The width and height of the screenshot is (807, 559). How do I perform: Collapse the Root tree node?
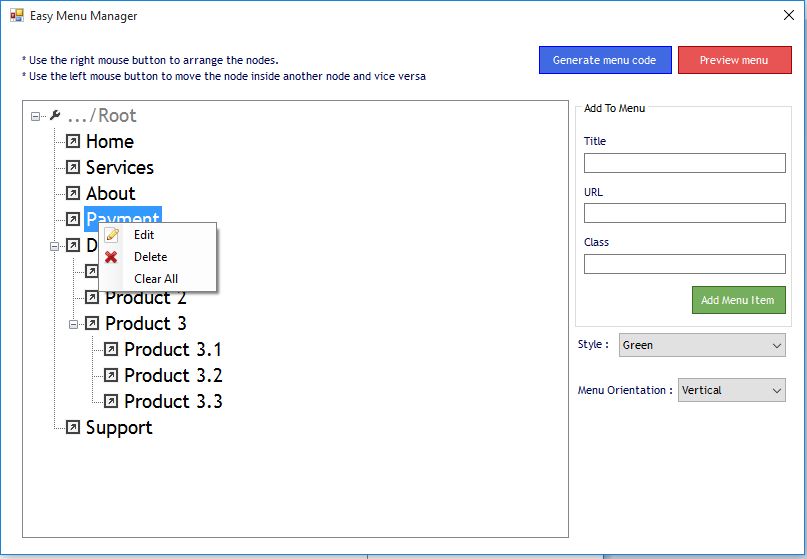click(36, 116)
